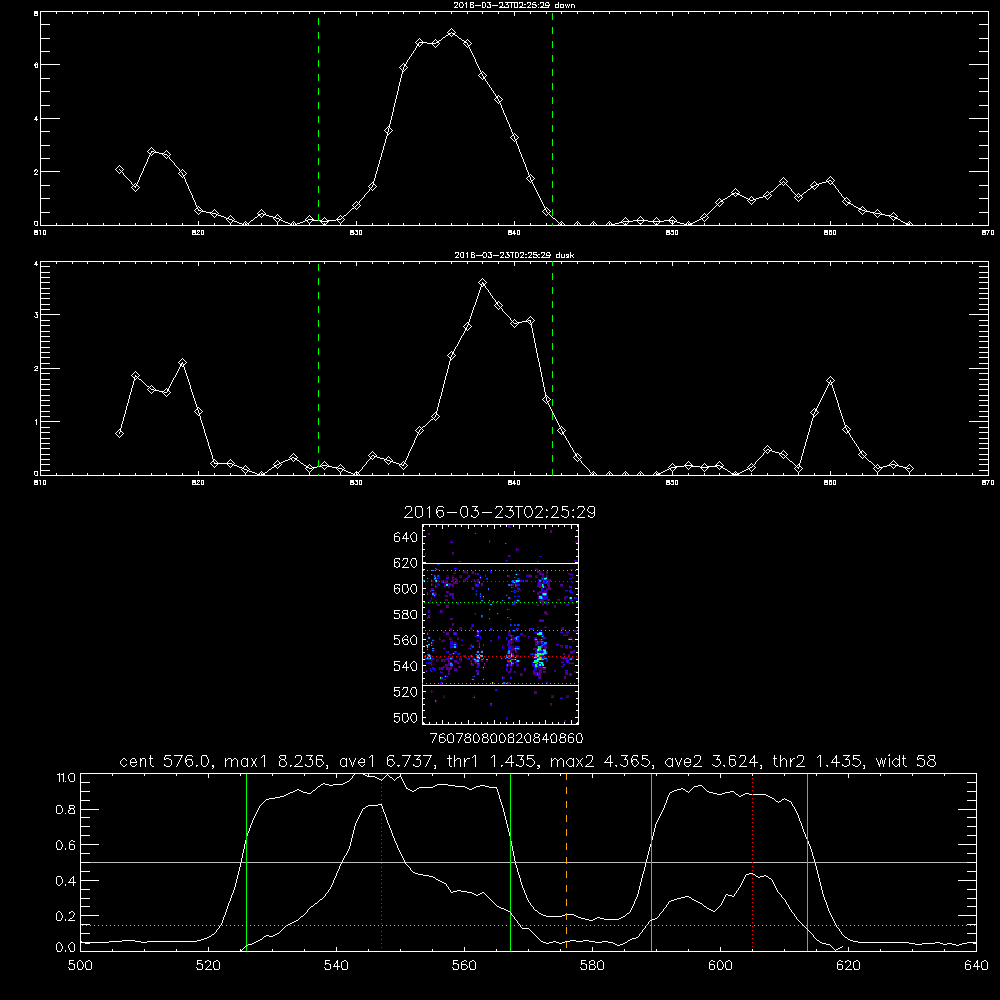Click the '640' label on the image's vertical axis

[406, 538]
